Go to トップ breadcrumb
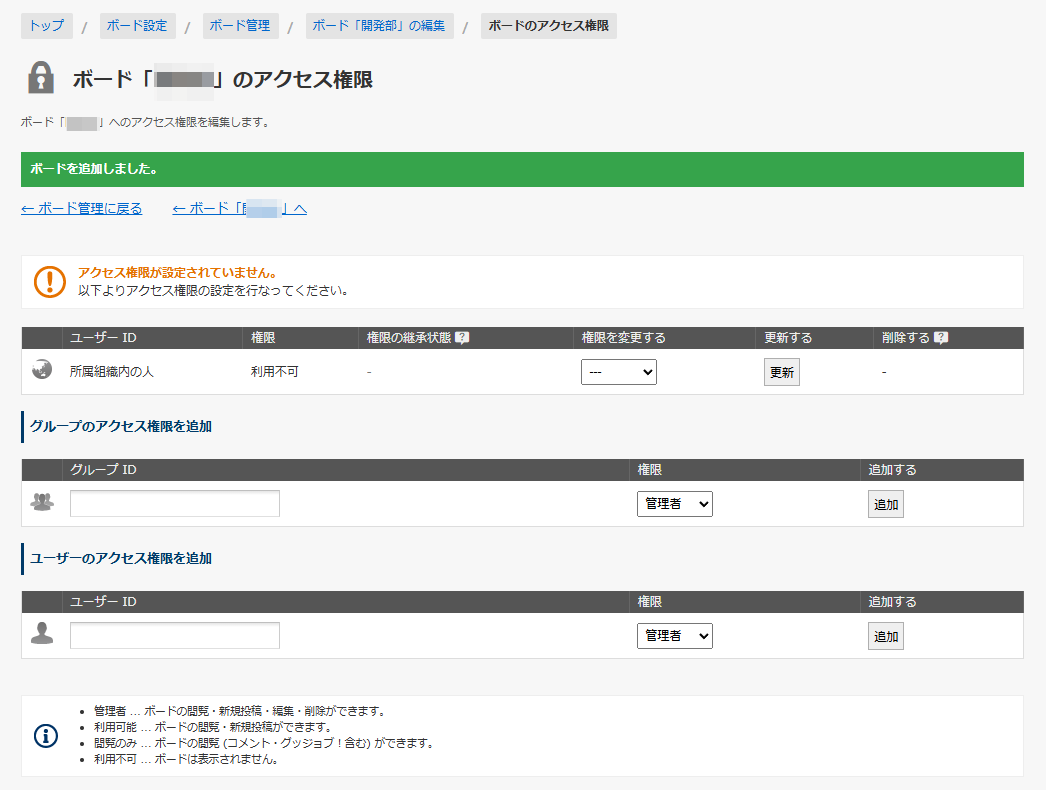This screenshot has width=1046, height=790. point(47,26)
